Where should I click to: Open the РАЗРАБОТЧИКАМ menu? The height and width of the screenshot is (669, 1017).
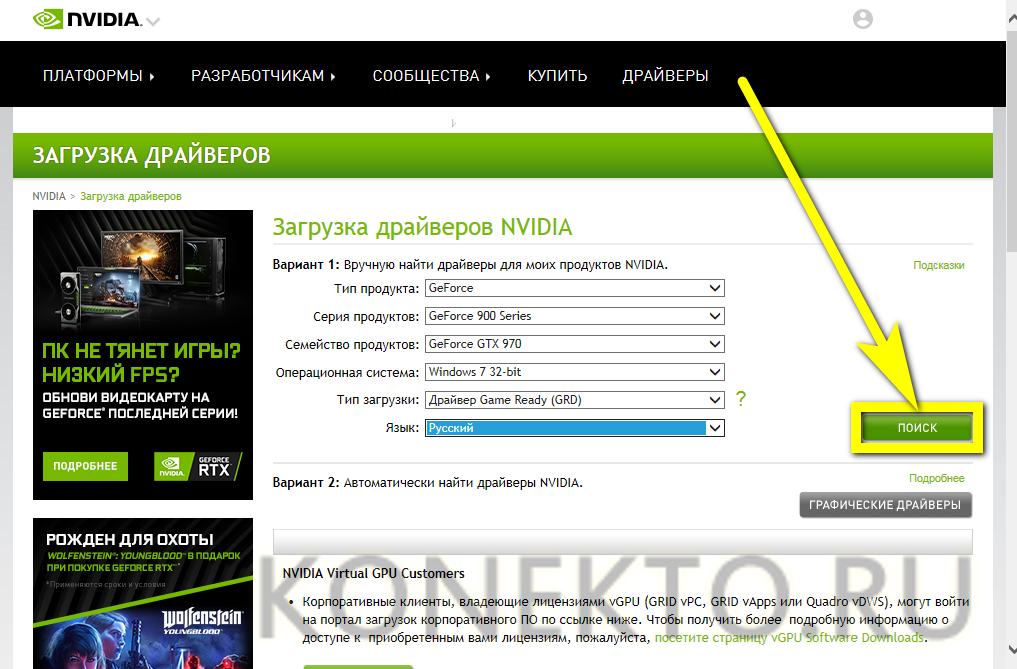(263, 76)
